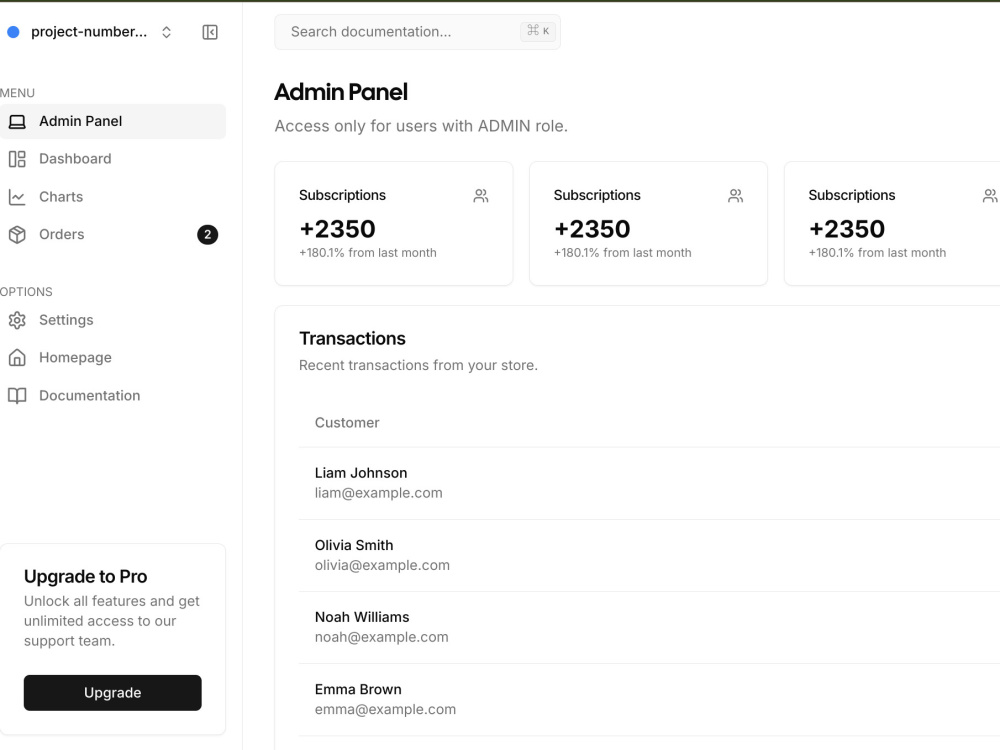Click the Dashboard layout icon
Screen dimensions: 1000x750
coord(16,158)
